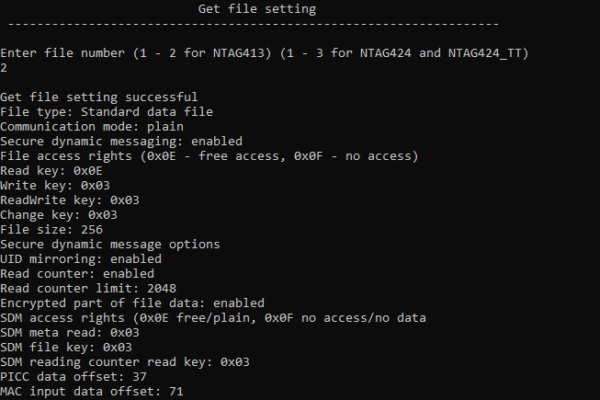Click the 'ReadWrite key: 0x03' line

click(70, 200)
